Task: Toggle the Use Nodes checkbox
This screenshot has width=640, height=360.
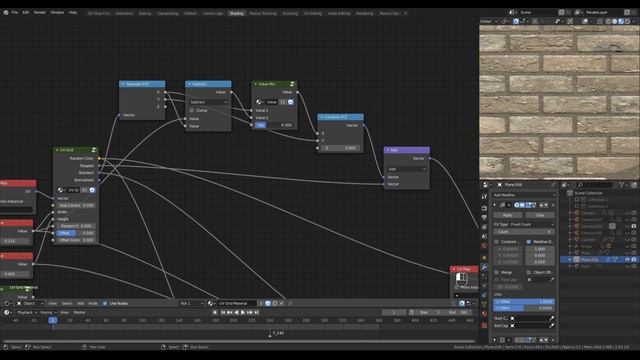Action: point(105,303)
